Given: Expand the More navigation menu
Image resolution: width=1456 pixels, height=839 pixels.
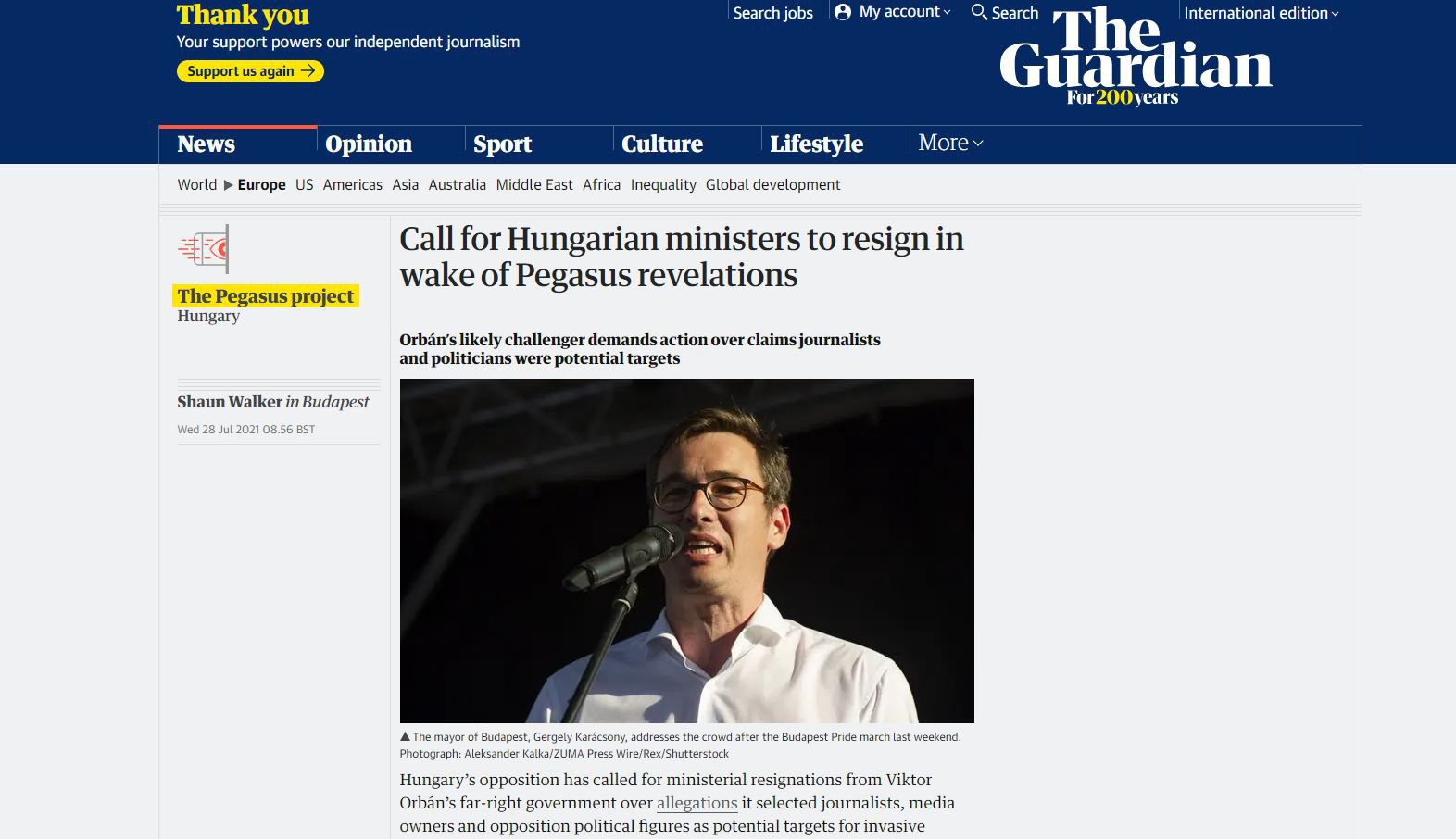Looking at the screenshot, I should [950, 143].
